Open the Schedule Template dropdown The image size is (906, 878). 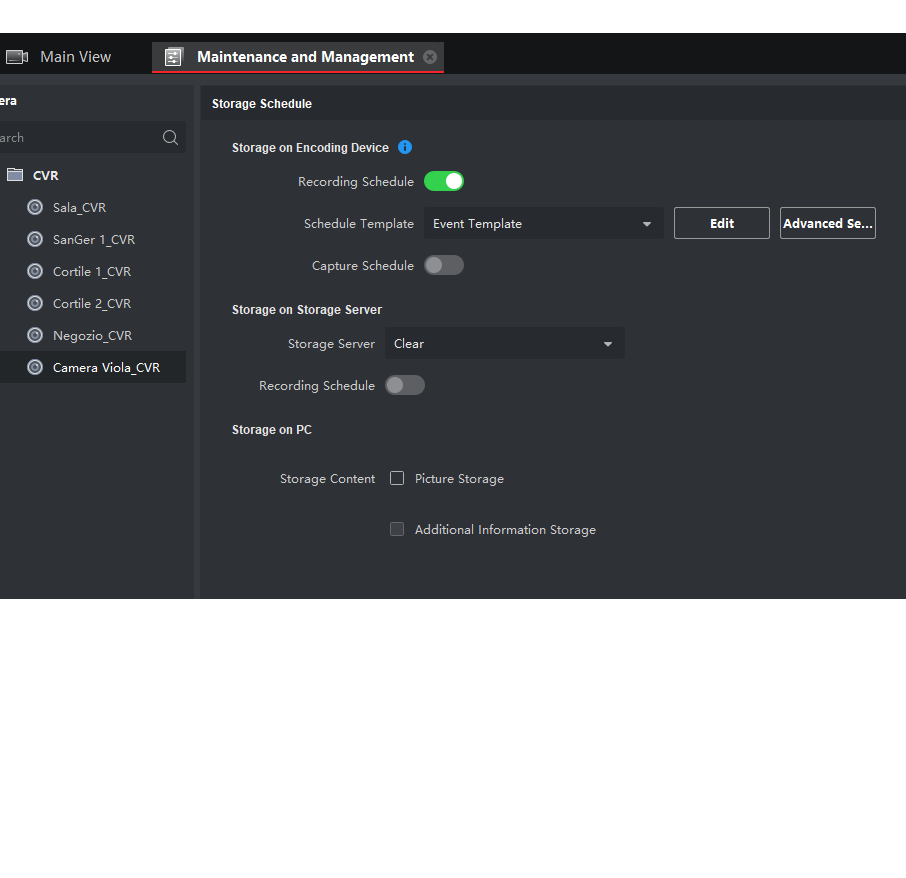543,224
